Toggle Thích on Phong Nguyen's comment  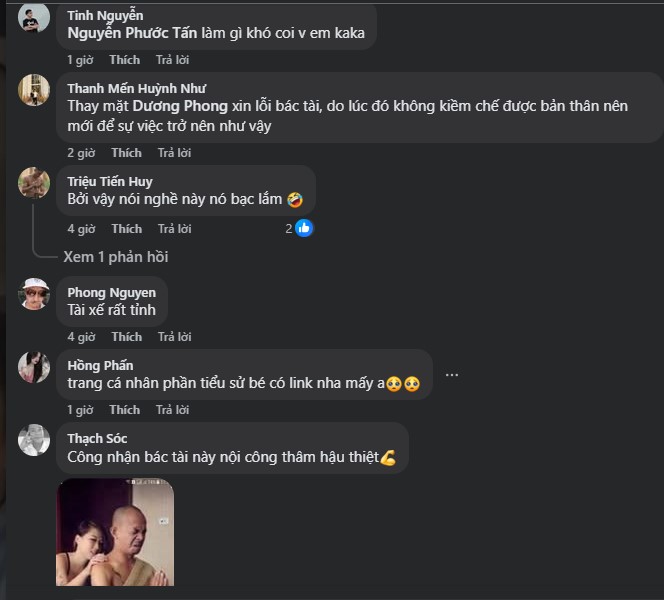click(x=127, y=337)
